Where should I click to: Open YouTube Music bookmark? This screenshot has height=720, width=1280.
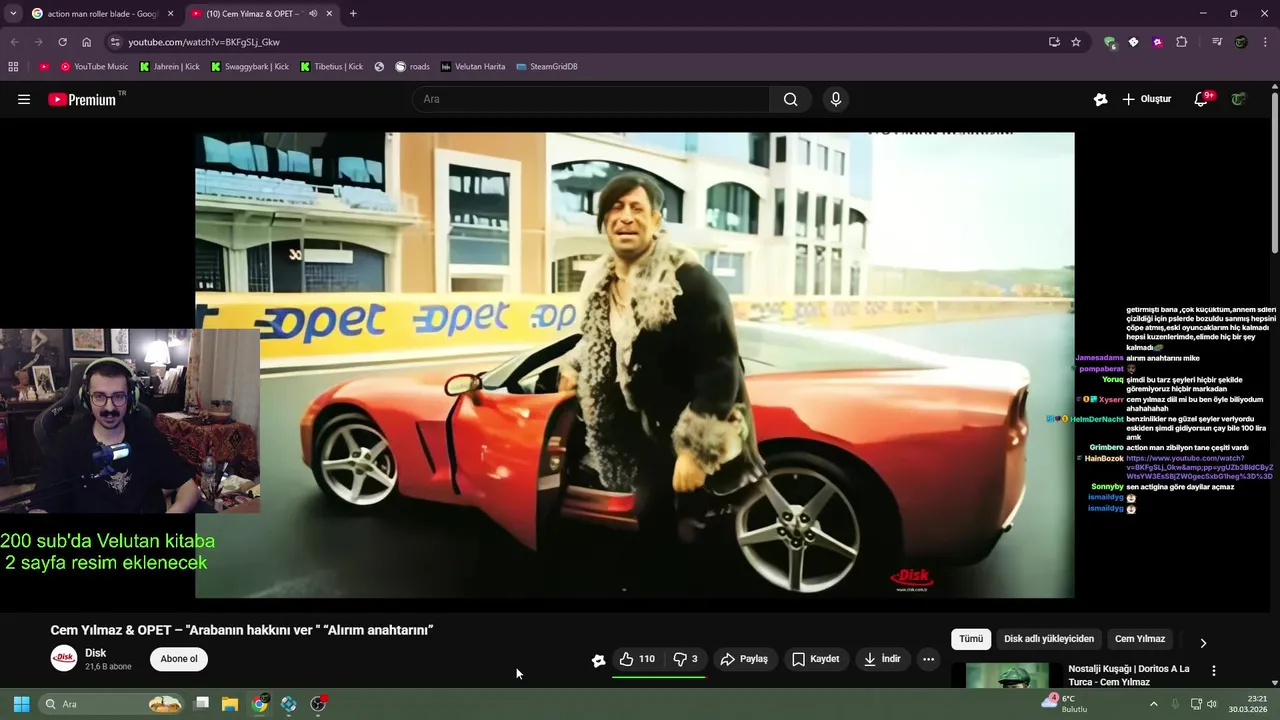click(x=94, y=67)
